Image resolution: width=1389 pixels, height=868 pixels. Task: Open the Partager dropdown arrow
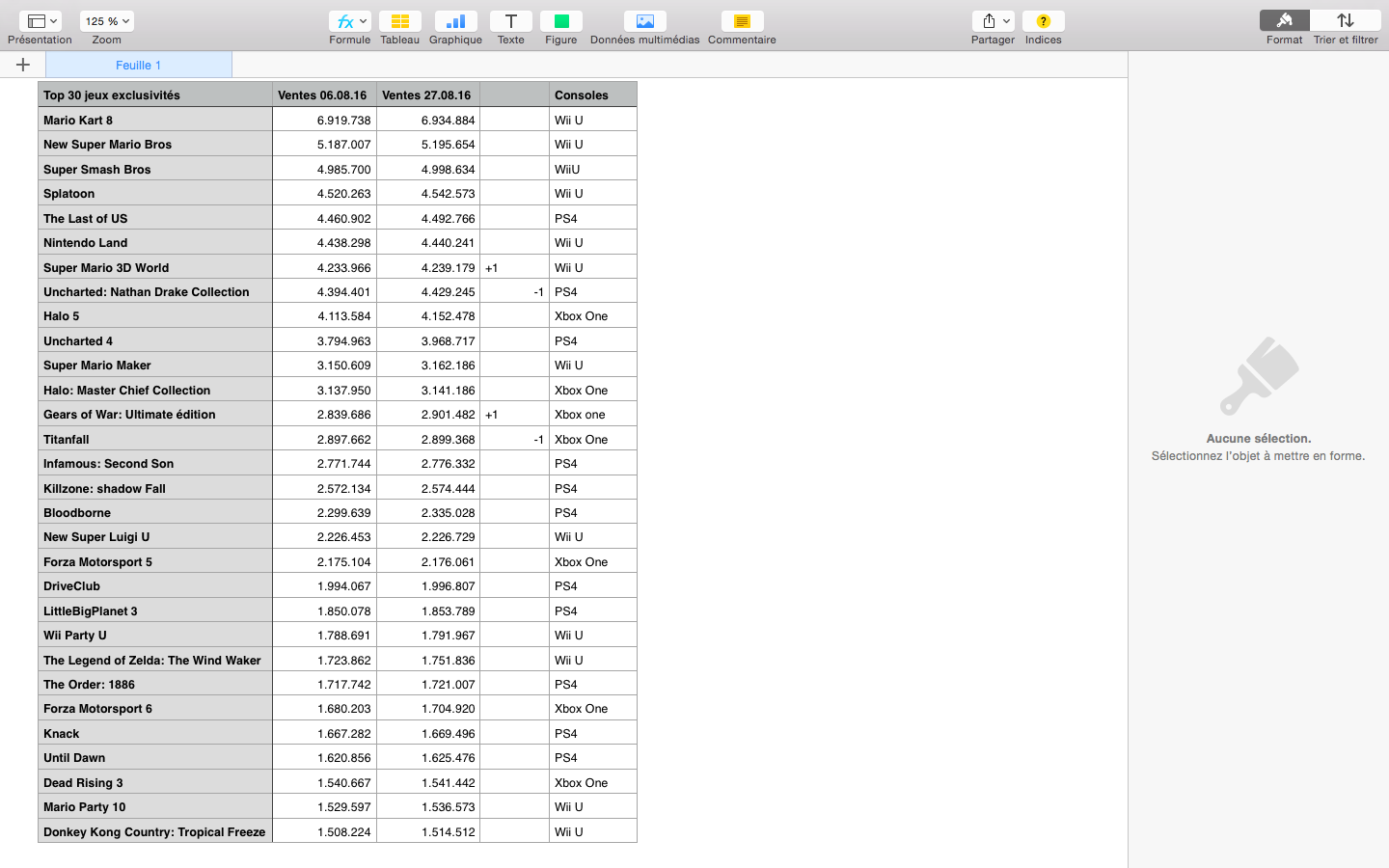pyautogui.click(x=1007, y=21)
